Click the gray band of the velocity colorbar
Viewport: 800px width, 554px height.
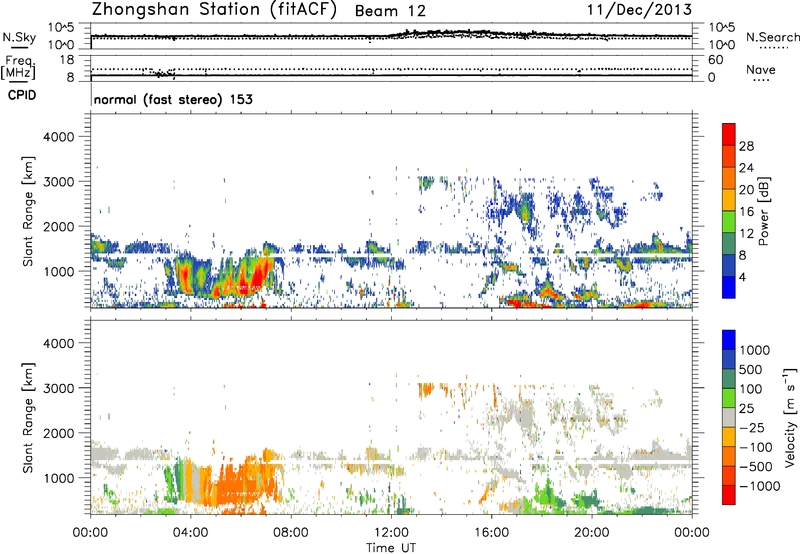[729, 417]
